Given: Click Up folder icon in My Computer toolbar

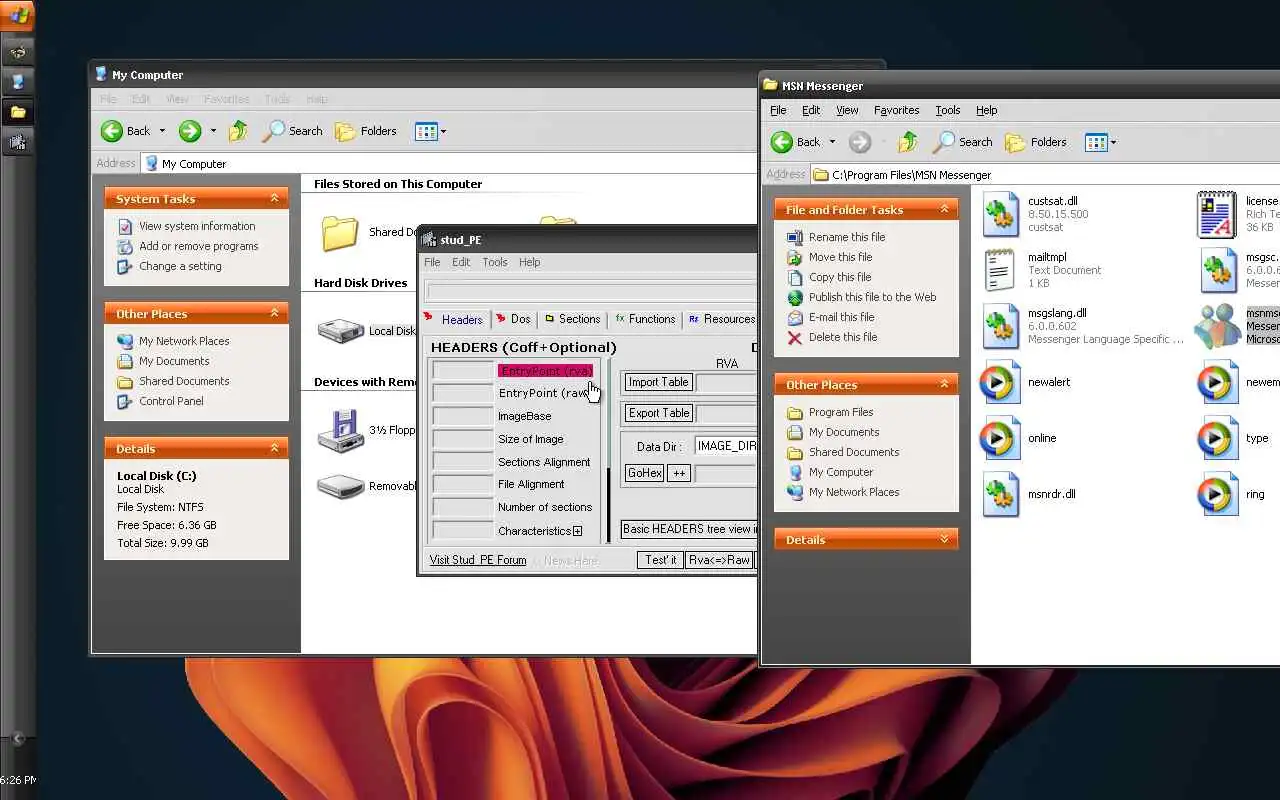Looking at the screenshot, I should click(238, 131).
